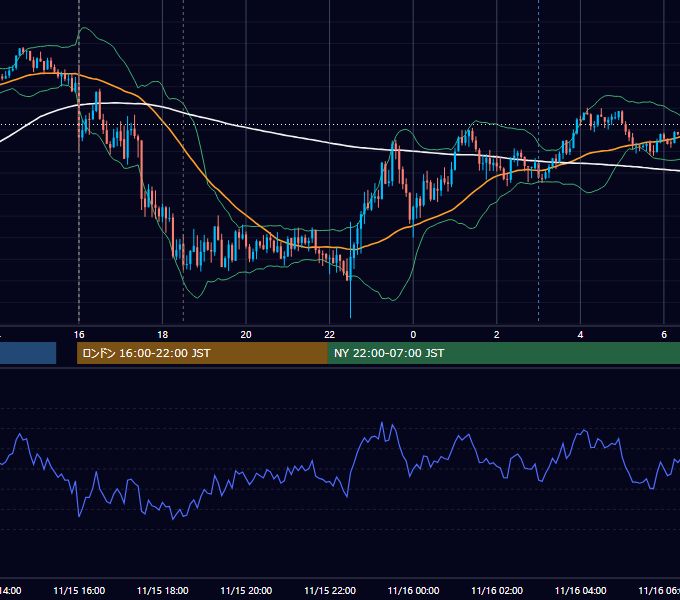Click the '20' hour label on upper axis
Viewport: 680px width, 600px height.
tap(246, 334)
